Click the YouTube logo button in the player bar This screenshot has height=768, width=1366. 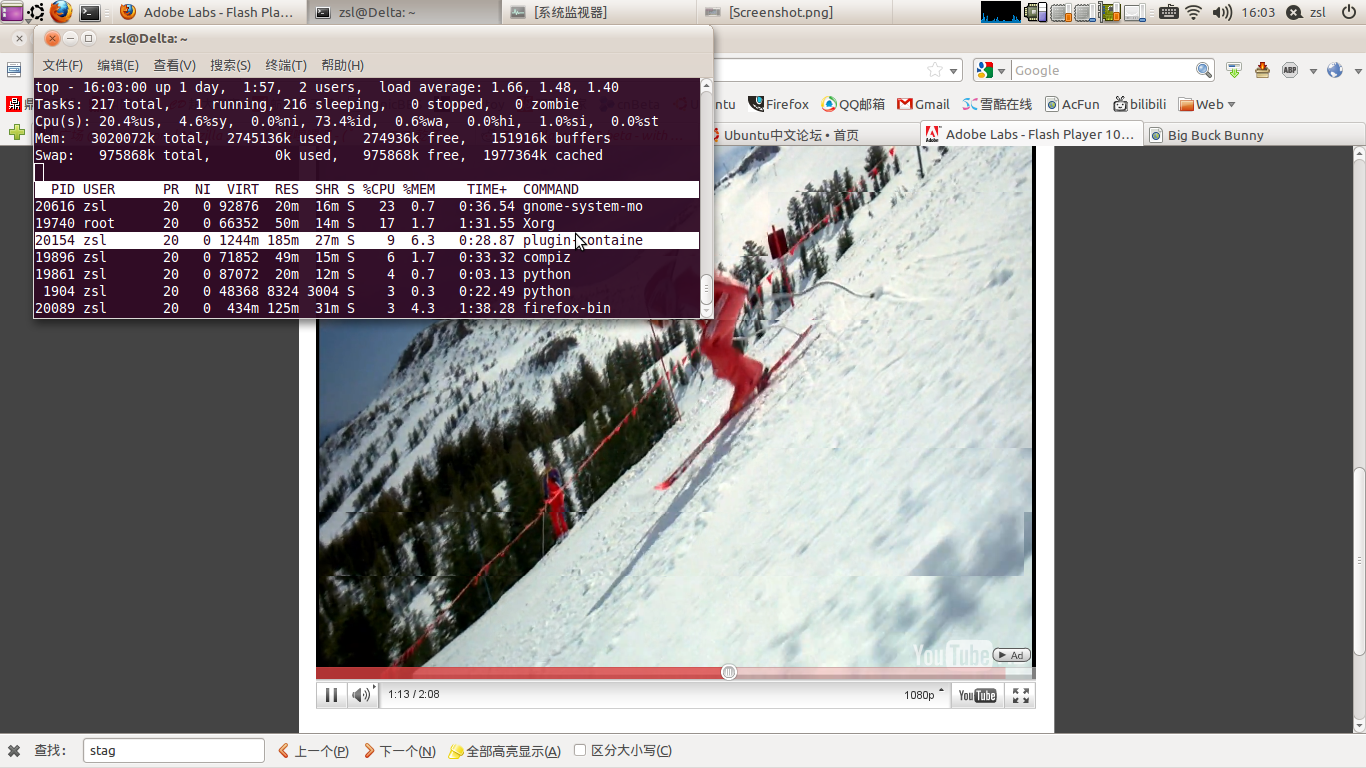click(977, 695)
